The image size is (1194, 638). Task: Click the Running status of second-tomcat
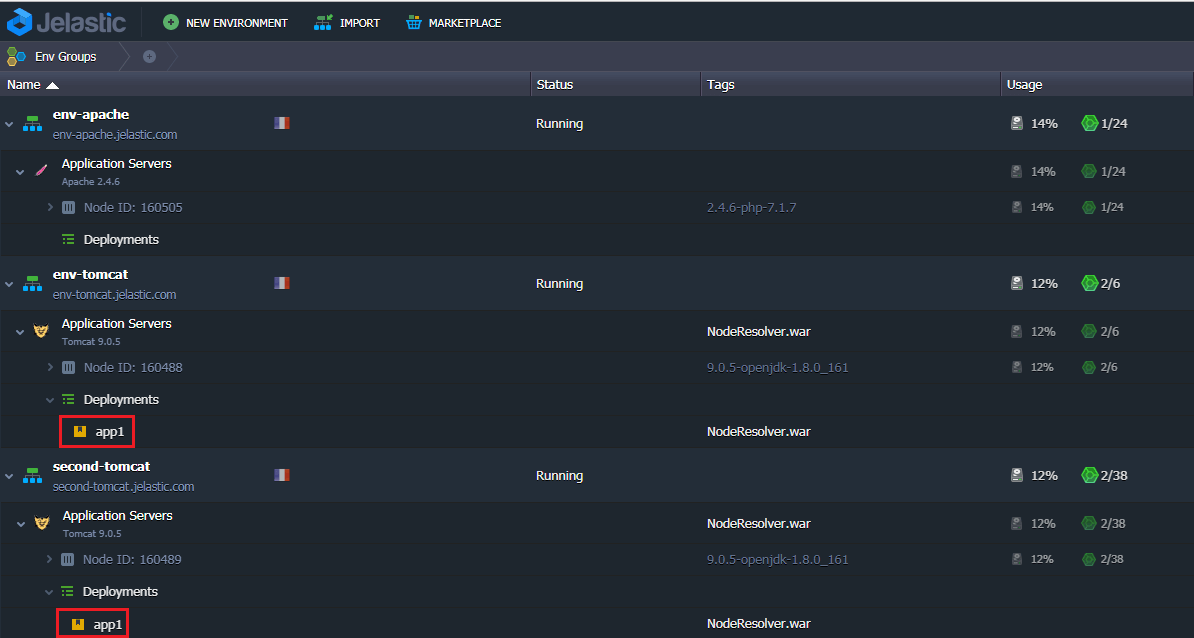click(x=560, y=475)
